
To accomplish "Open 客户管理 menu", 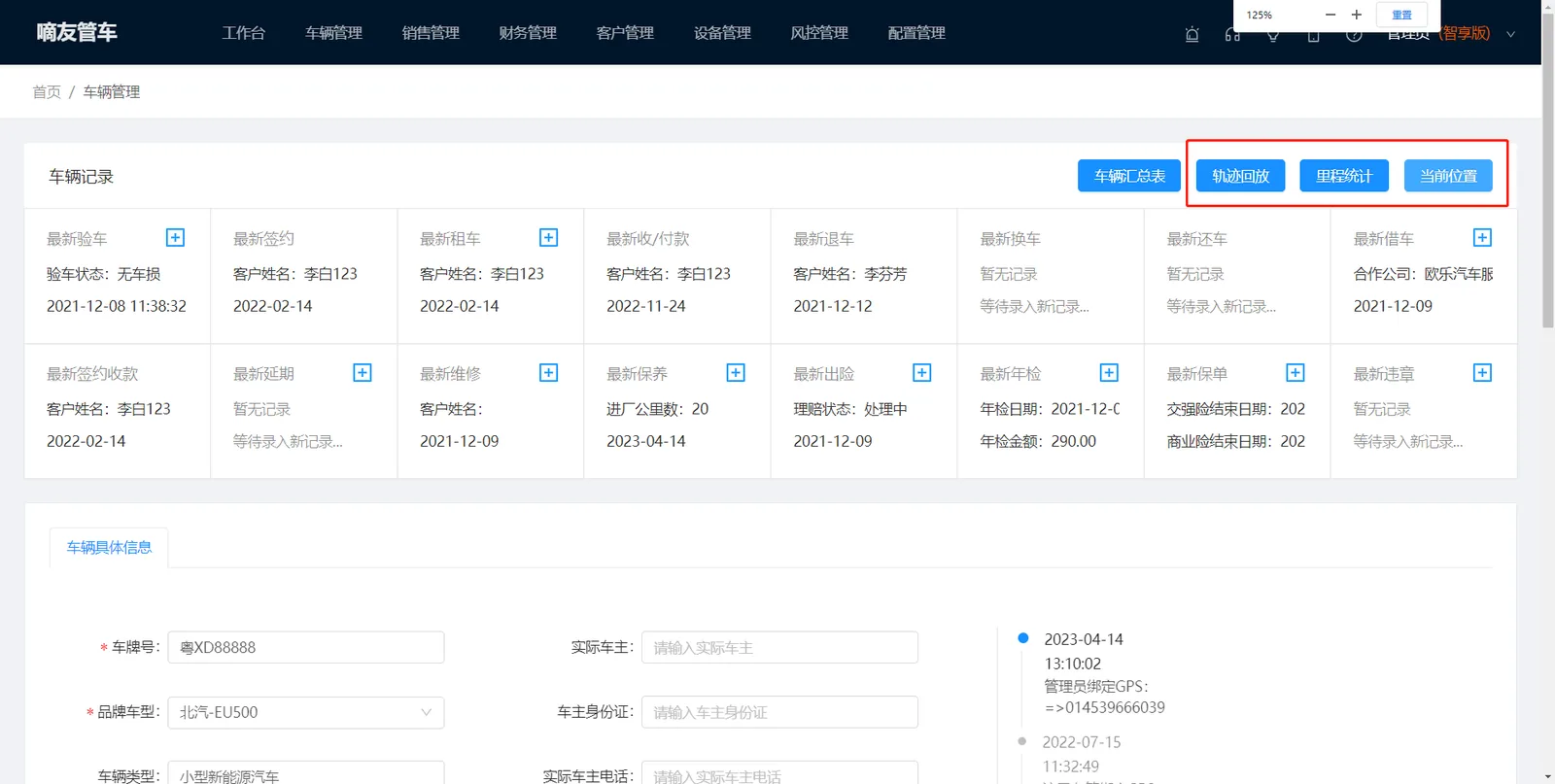I will coord(625,33).
